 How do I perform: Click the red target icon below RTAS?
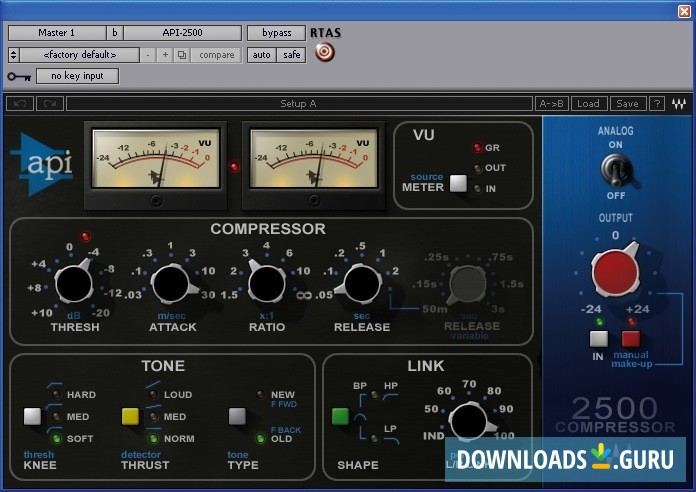tap(324, 53)
